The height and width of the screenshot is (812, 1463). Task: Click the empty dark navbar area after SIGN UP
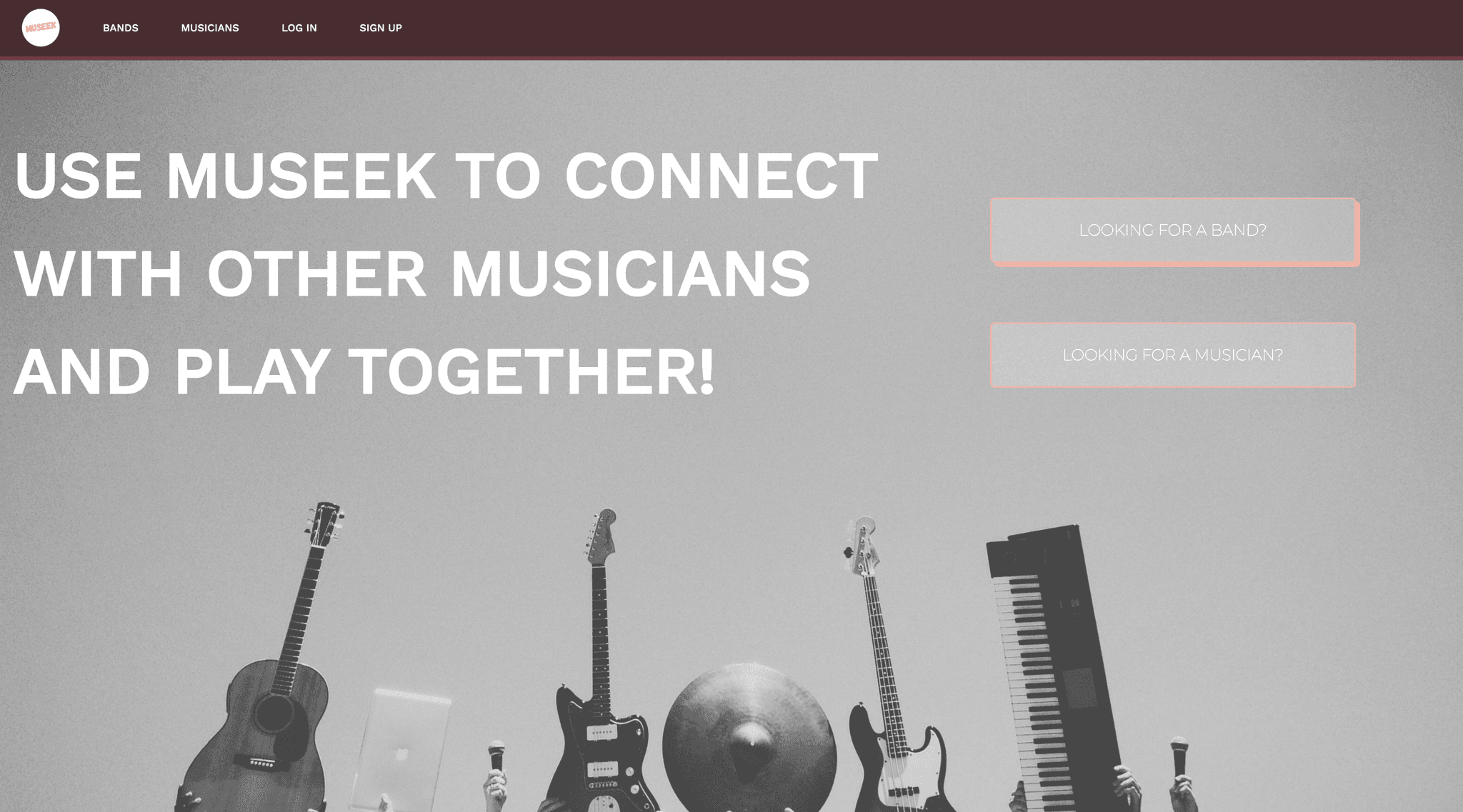click(x=929, y=28)
